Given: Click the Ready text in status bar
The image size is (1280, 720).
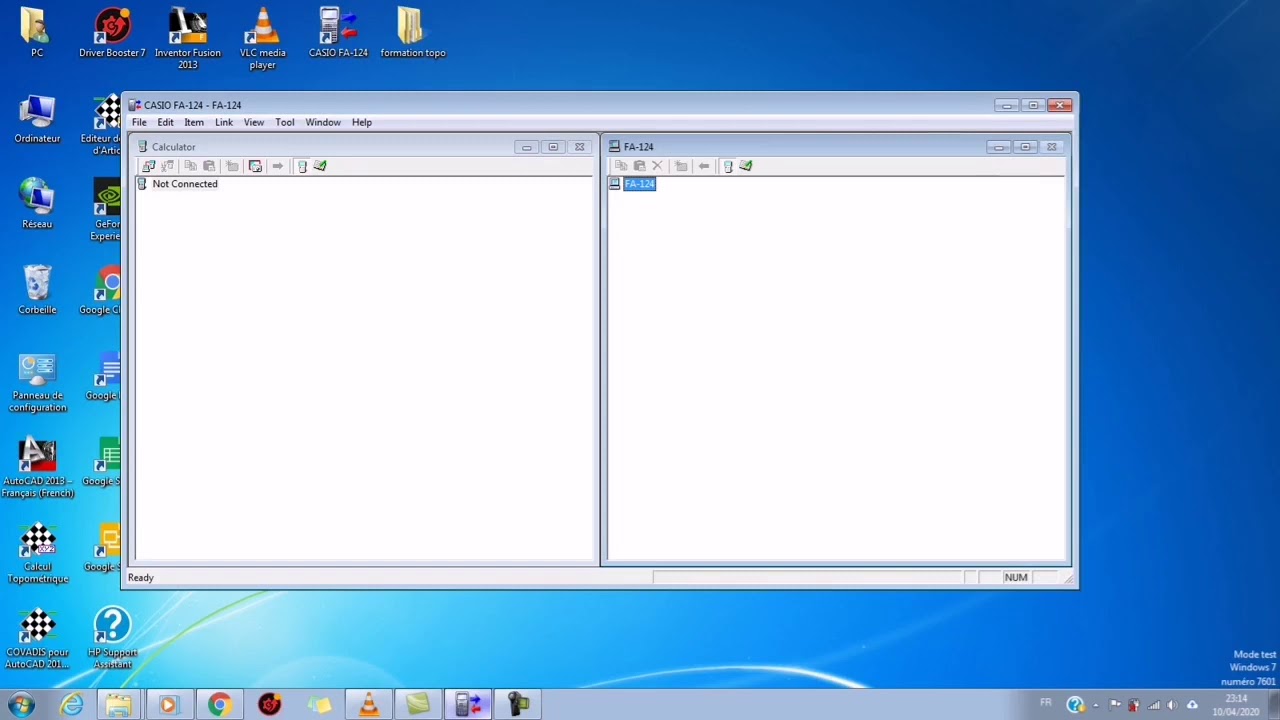Looking at the screenshot, I should tap(141, 577).
